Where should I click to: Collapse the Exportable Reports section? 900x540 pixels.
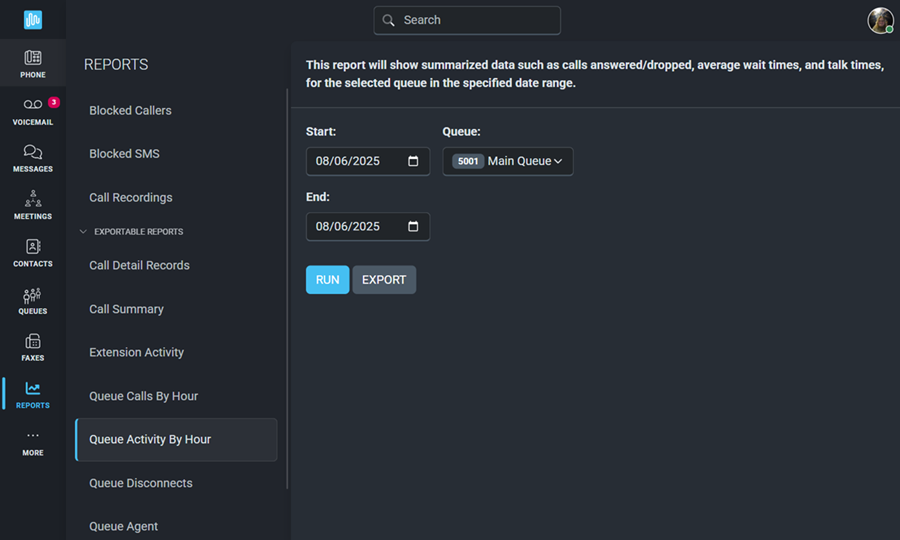click(83, 232)
